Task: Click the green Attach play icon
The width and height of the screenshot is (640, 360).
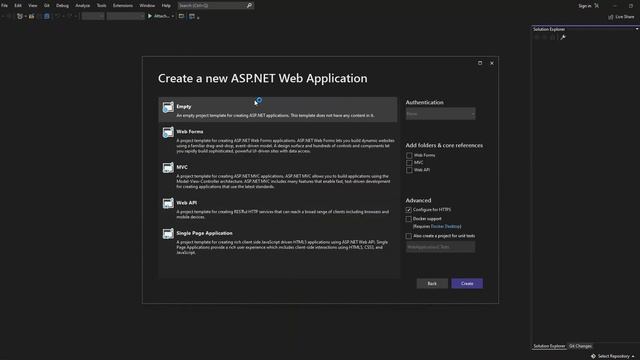Action: tap(150, 16)
